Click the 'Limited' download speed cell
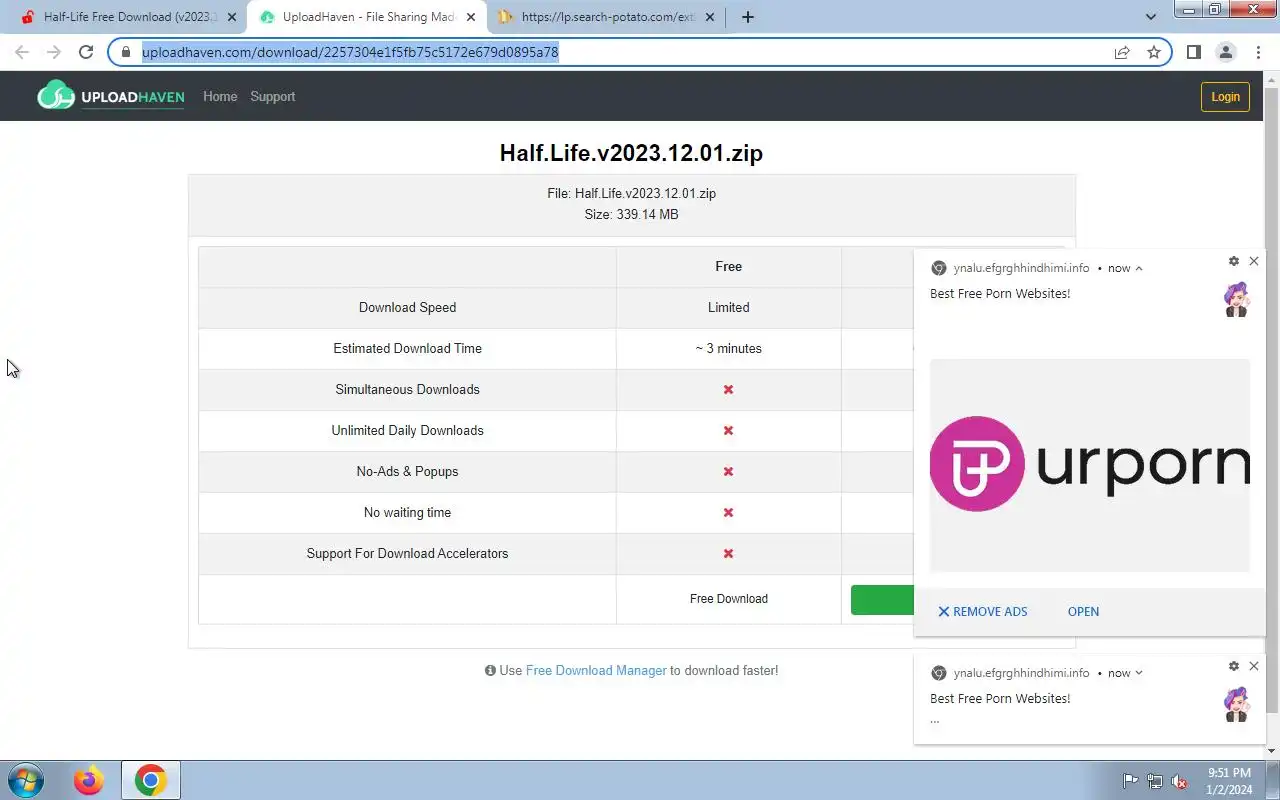The width and height of the screenshot is (1280, 800). [x=728, y=307]
